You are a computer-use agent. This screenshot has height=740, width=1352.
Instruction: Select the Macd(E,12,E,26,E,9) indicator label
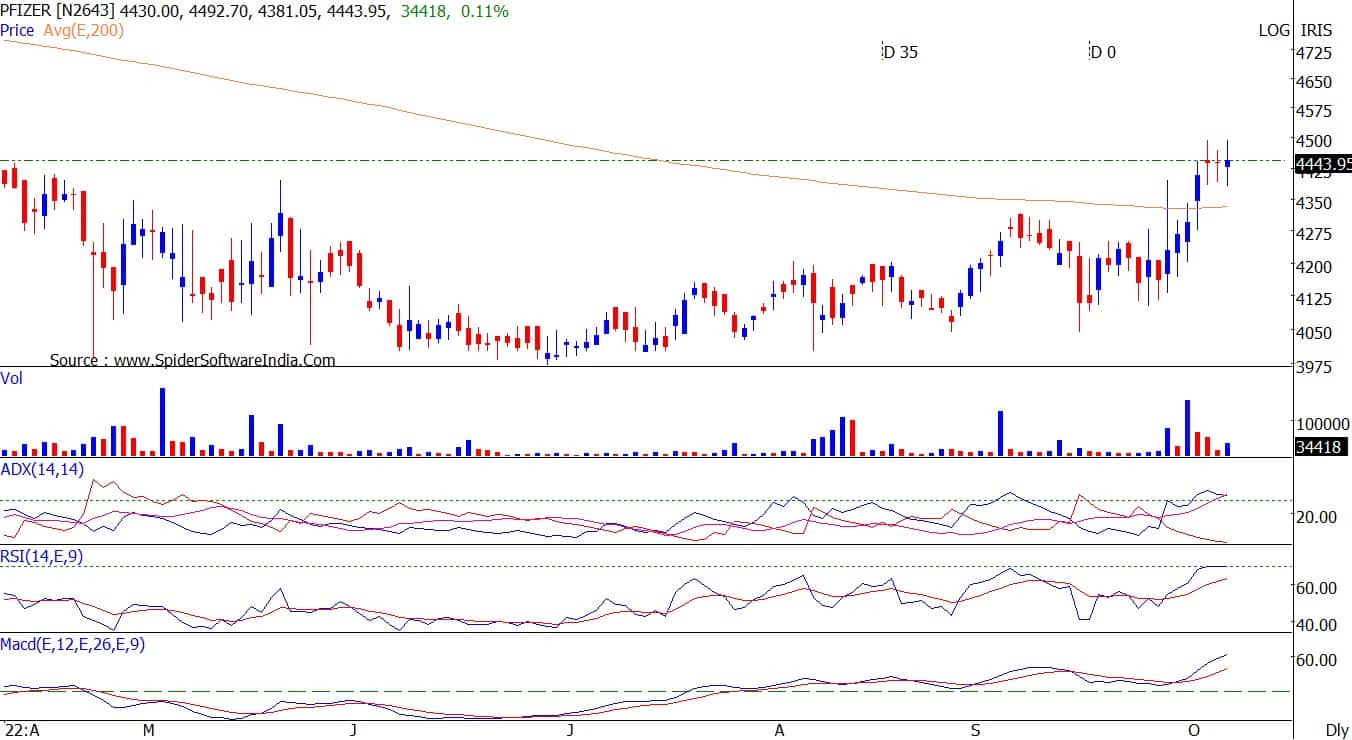(72, 645)
